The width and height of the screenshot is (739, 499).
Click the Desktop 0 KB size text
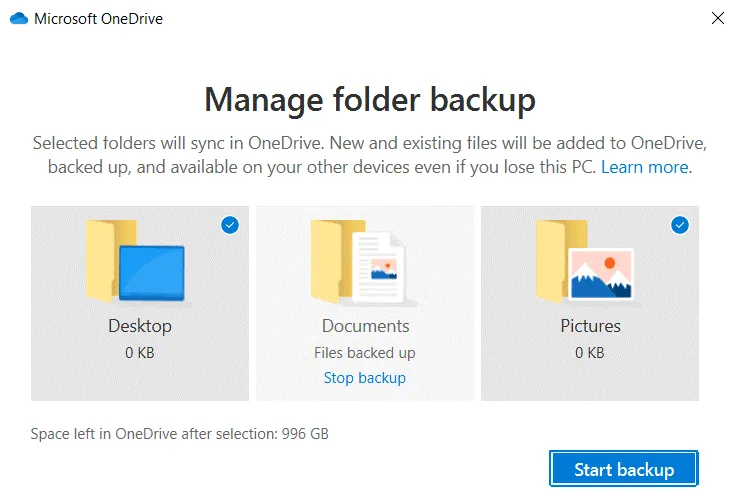click(140, 352)
